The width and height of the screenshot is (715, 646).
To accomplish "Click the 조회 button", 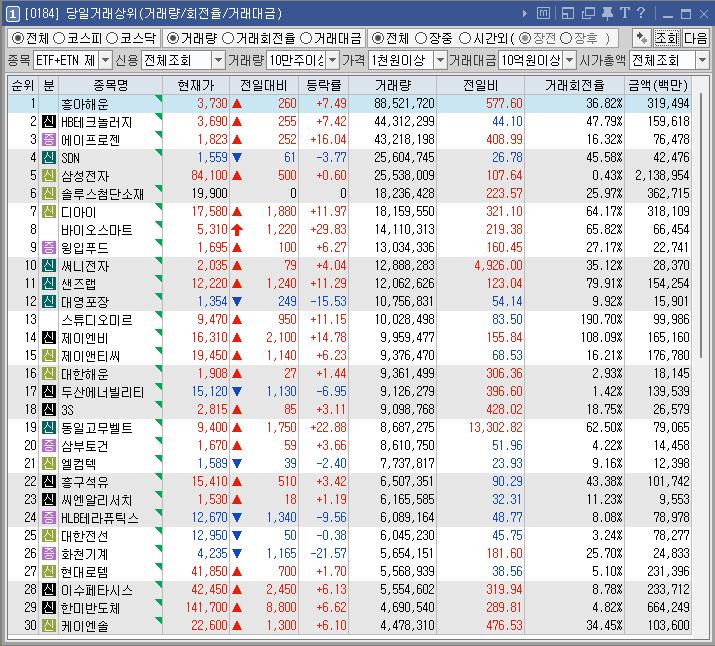I will pos(667,38).
